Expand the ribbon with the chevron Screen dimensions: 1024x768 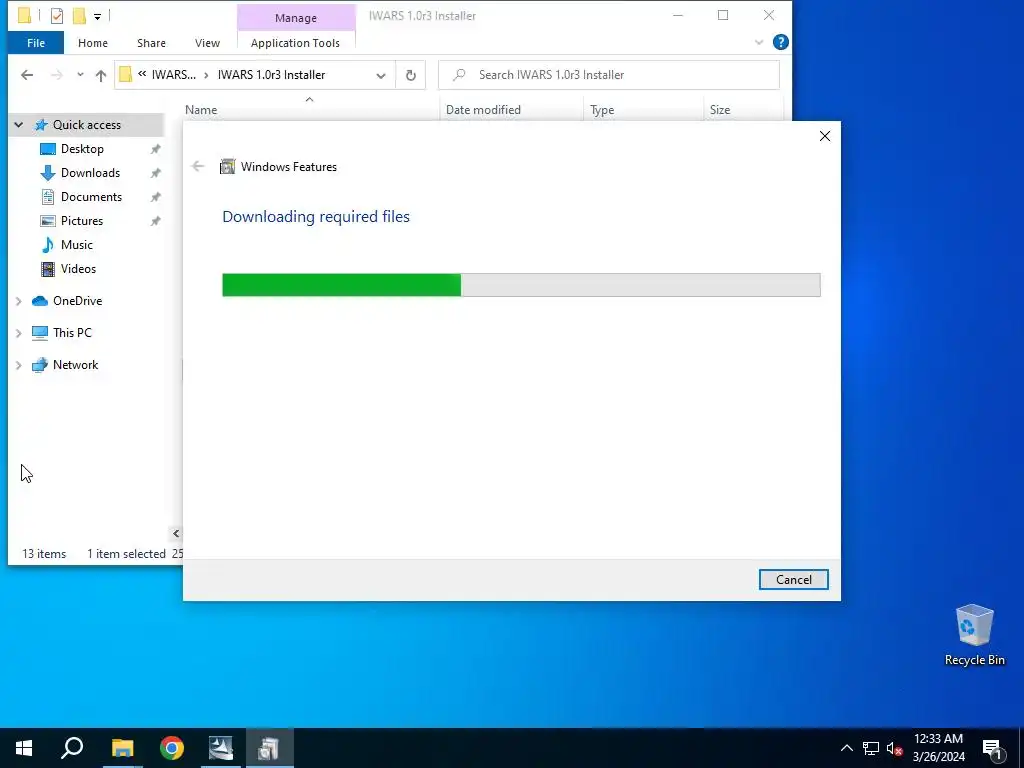point(759,42)
